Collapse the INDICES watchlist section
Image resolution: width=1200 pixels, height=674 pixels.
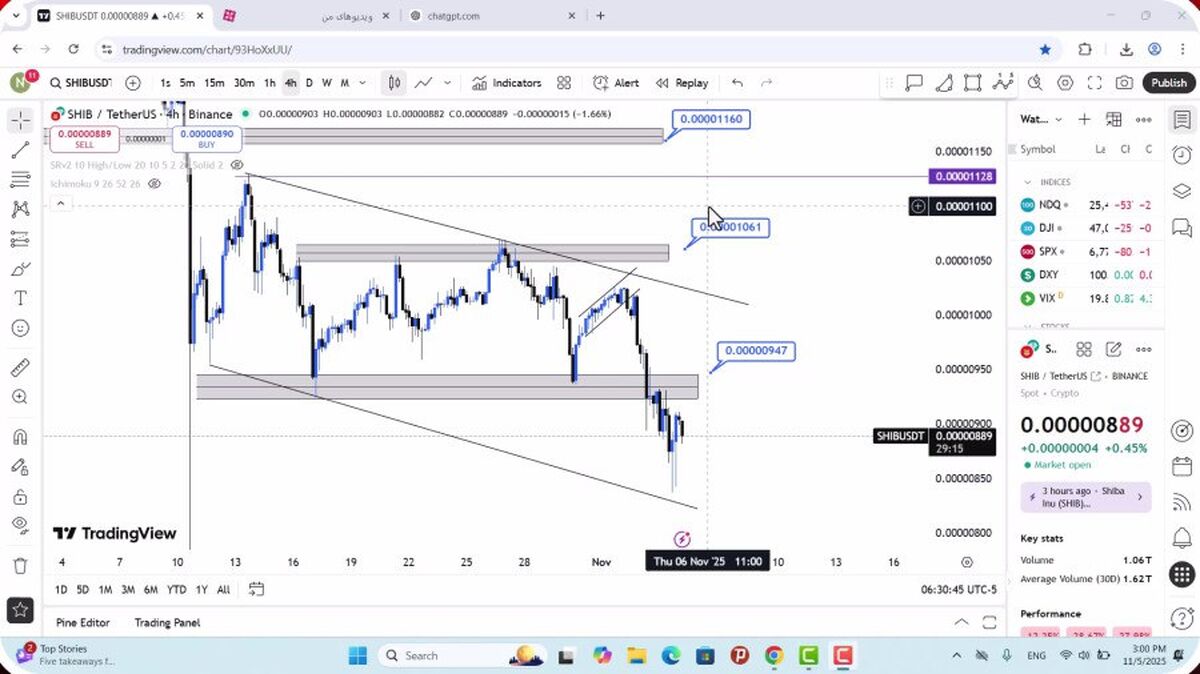pos(1027,182)
